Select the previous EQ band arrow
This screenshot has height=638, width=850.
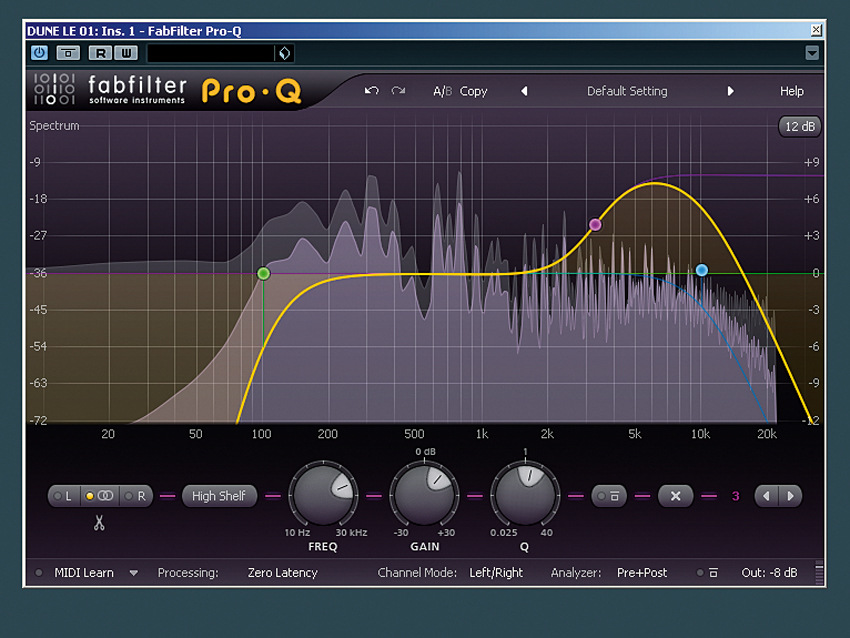(x=767, y=496)
